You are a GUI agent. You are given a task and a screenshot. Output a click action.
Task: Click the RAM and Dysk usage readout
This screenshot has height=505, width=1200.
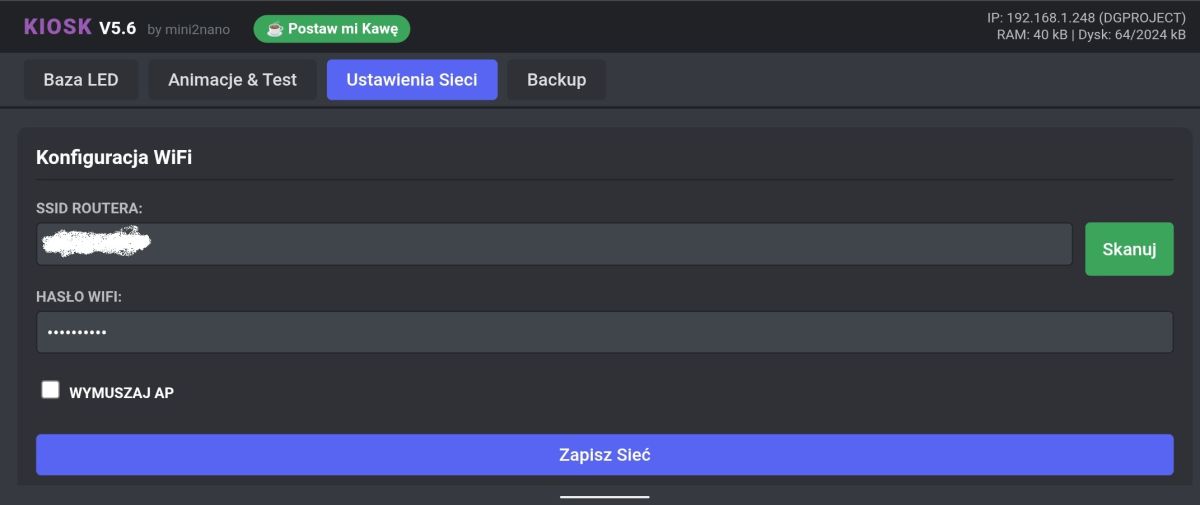click(x=1091, y=35)
